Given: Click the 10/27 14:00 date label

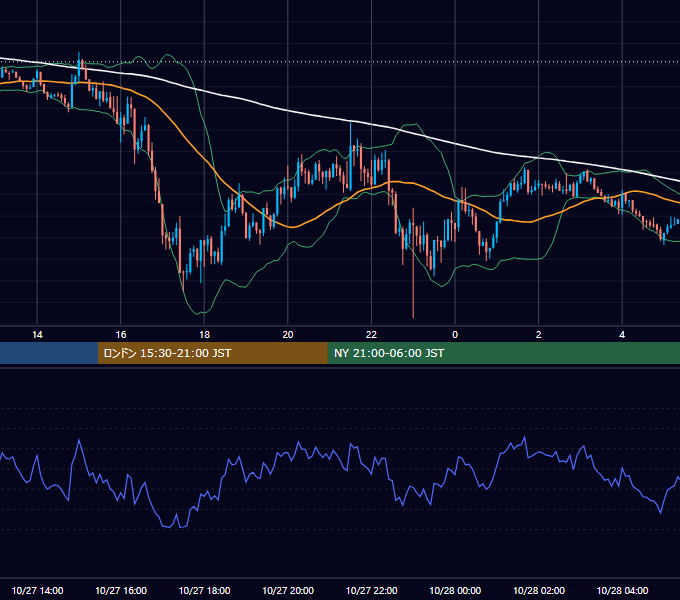Looking at the screenshot, I should pyautogui.click(x=37, y=590).
